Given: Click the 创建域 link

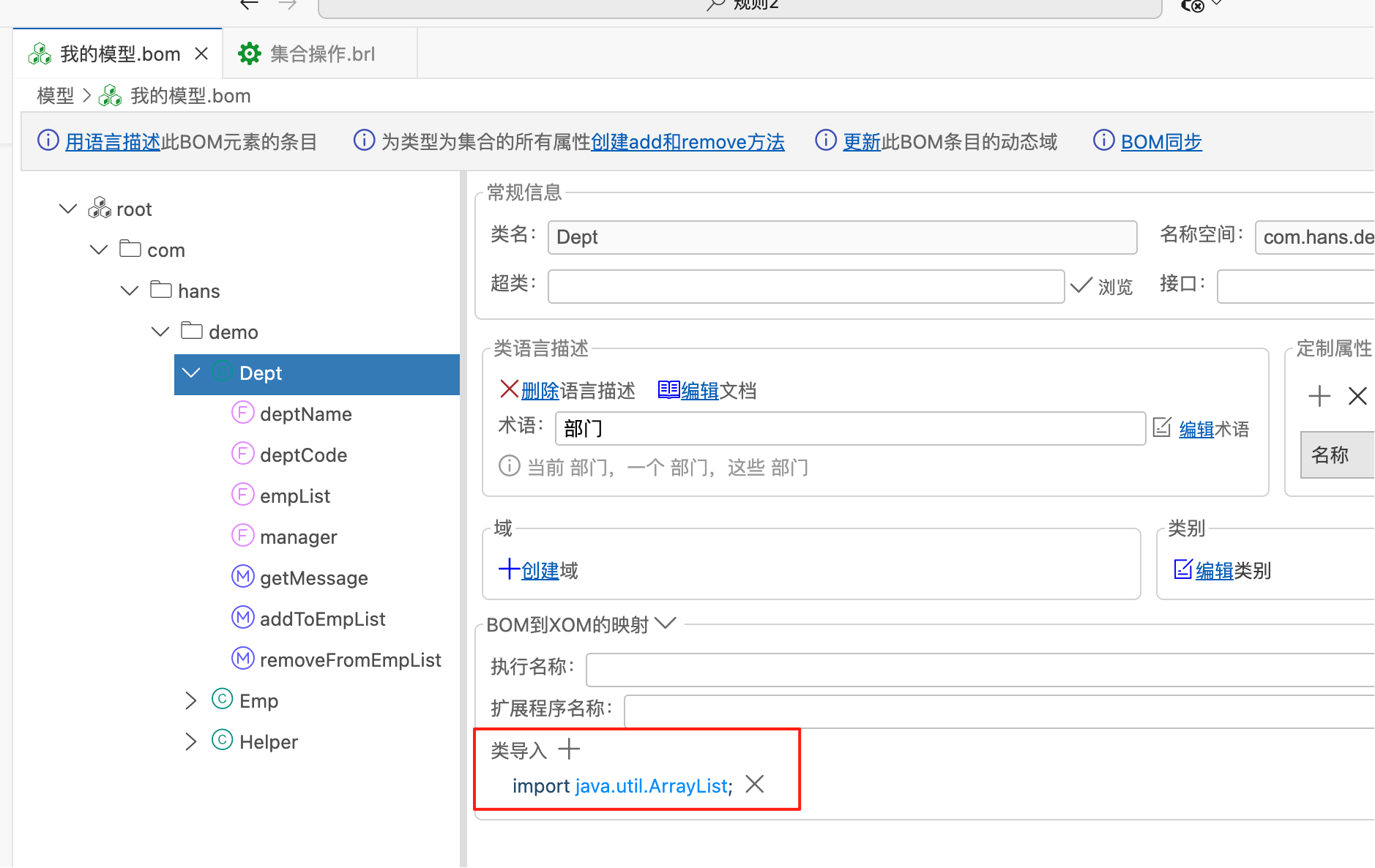Looking at the screenshot, I should coord(540,570).
